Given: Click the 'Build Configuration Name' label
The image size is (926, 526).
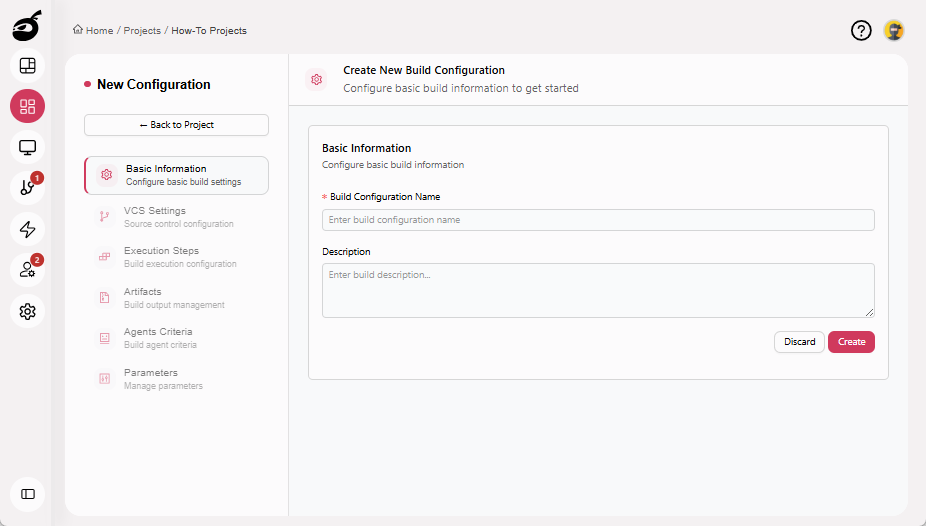Looking at the screenshot, I should (x=385, y=197).
